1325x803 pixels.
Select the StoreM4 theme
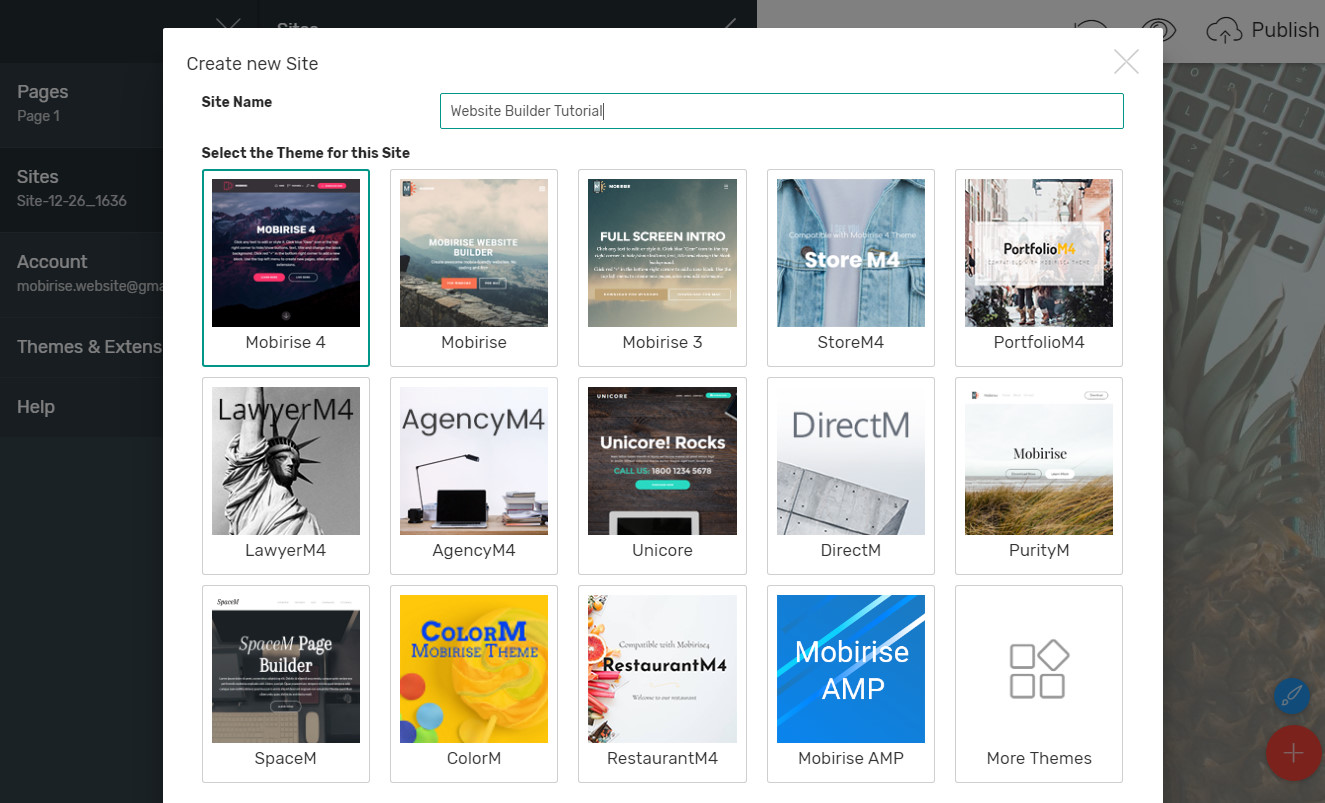point(851,268)
